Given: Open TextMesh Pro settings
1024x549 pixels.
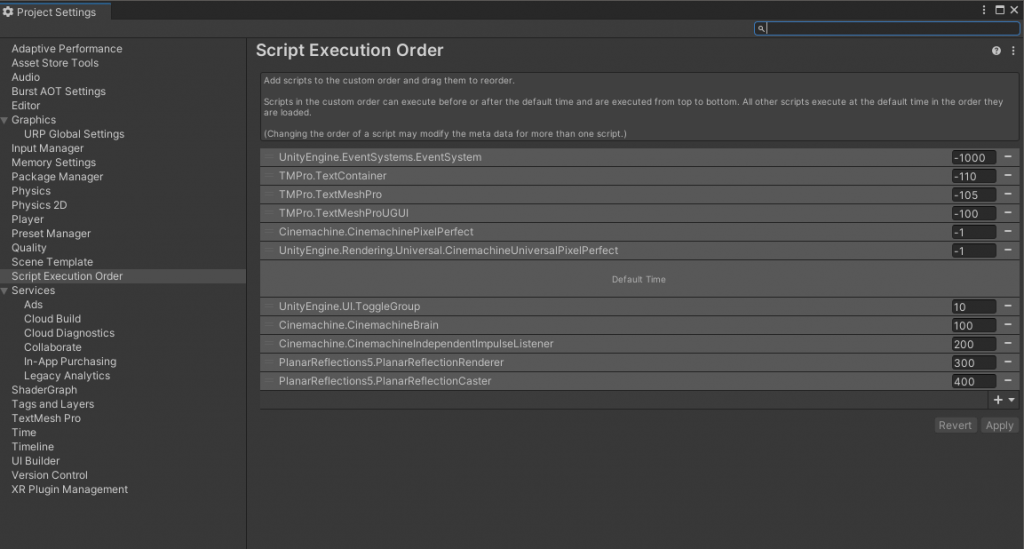Looking at the screenshot, I should click(46, 418).
